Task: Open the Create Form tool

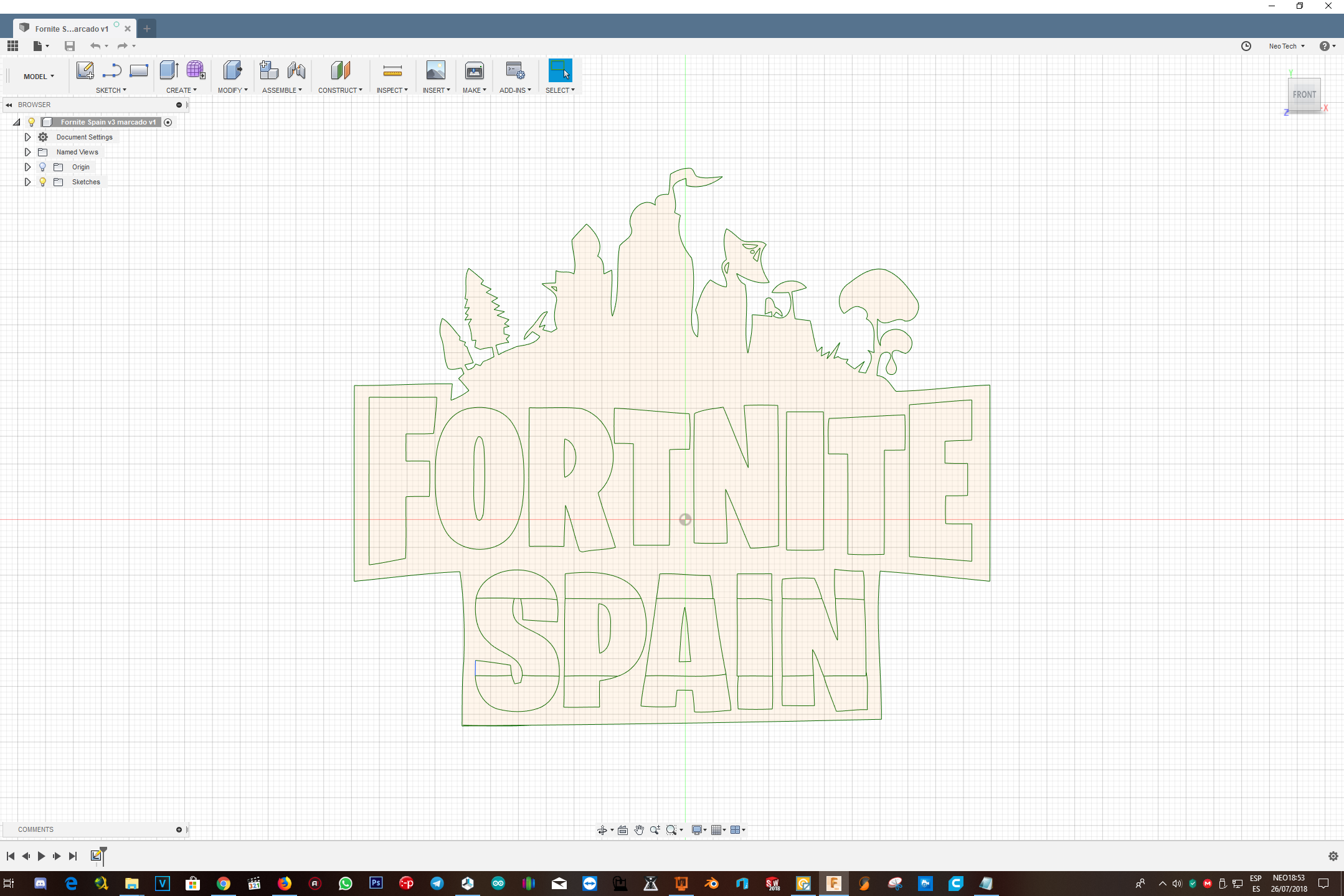Action: coord(196,70)
